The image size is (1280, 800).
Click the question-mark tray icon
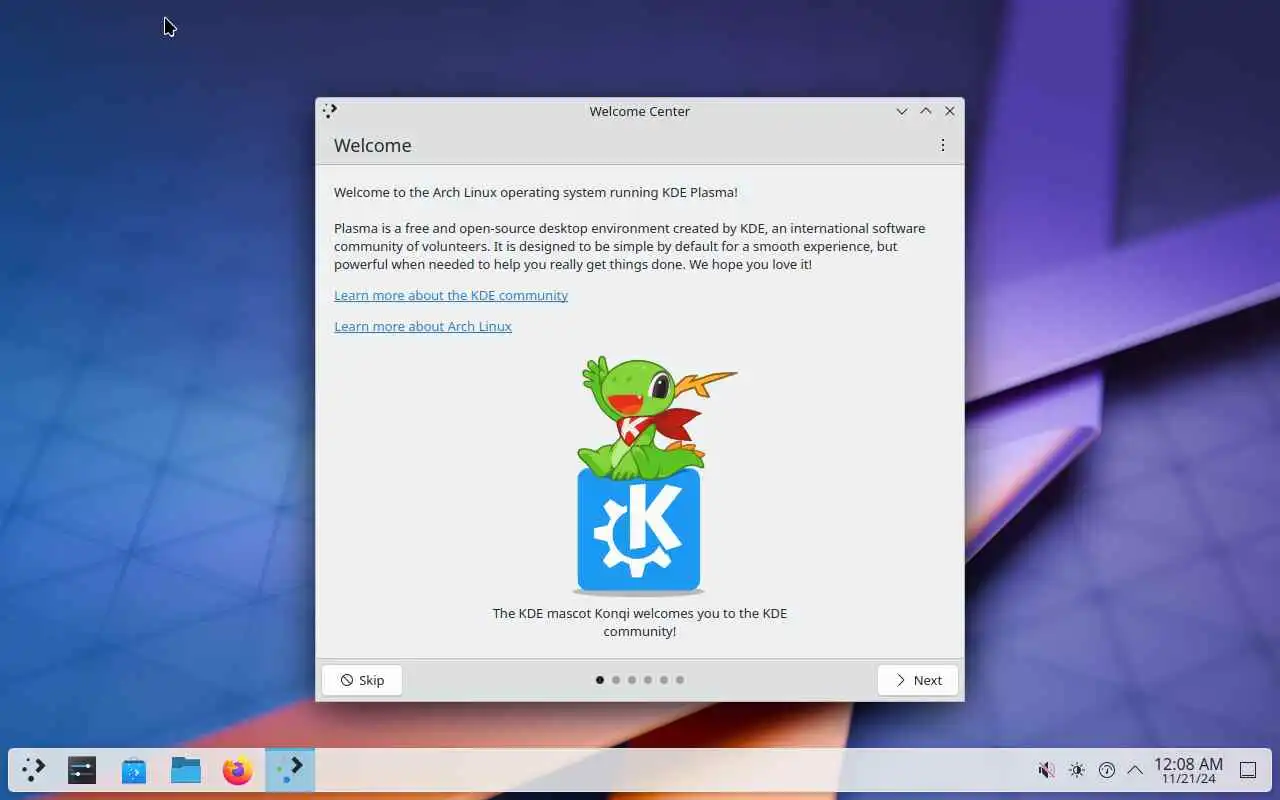pos(1107,770)
